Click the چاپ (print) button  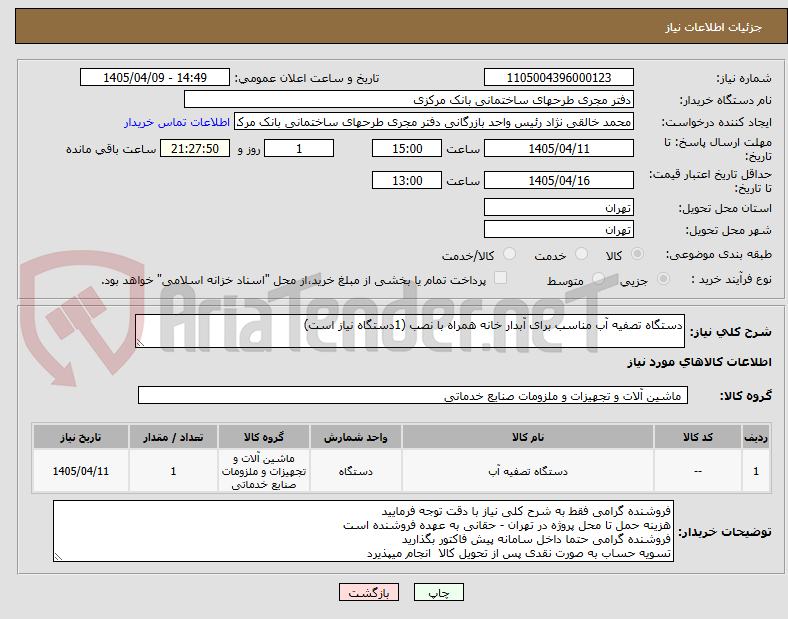tap(438, 593)
